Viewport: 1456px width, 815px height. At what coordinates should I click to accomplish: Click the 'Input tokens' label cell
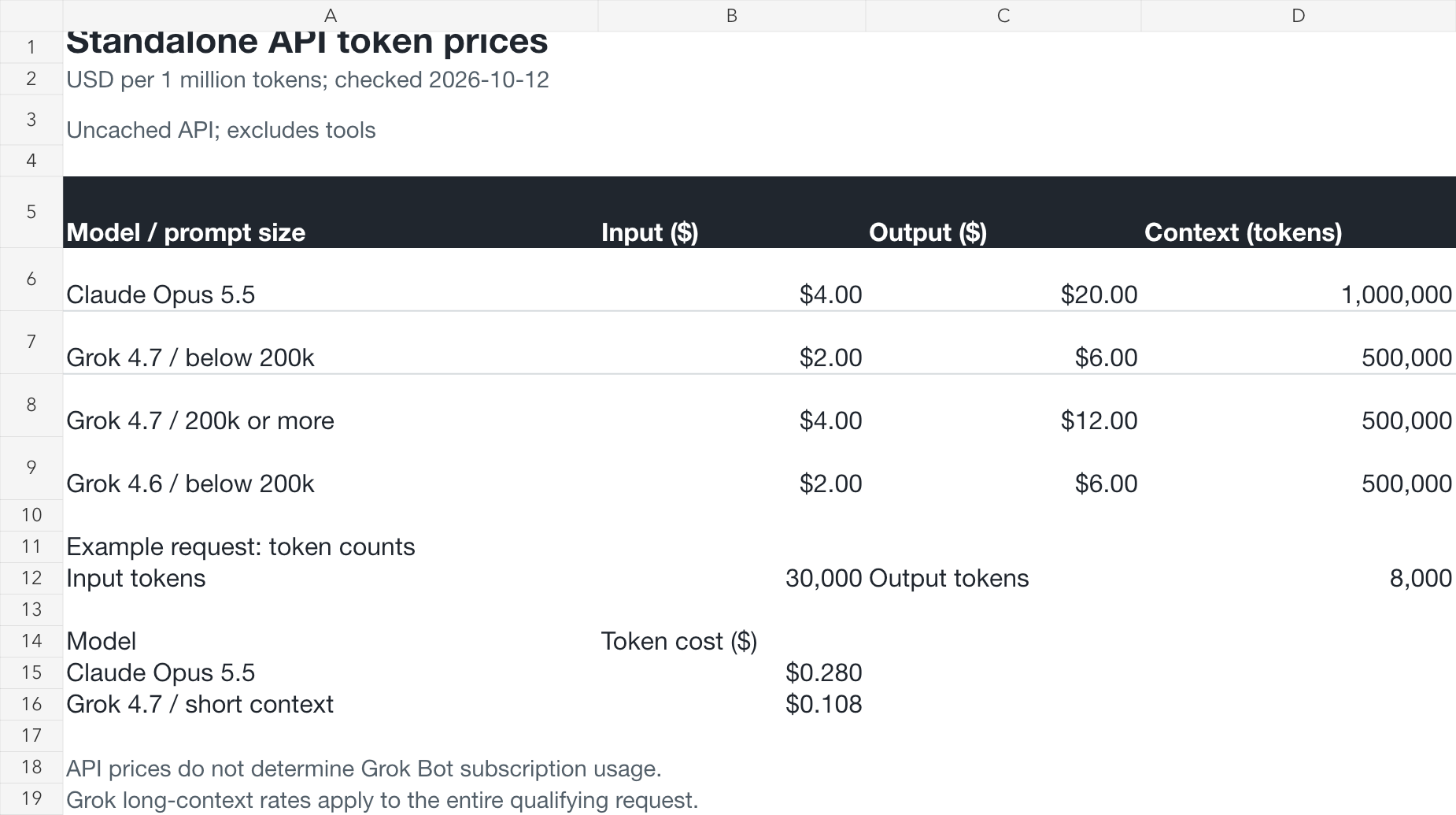pyautogui.click(x=331, y=579)
